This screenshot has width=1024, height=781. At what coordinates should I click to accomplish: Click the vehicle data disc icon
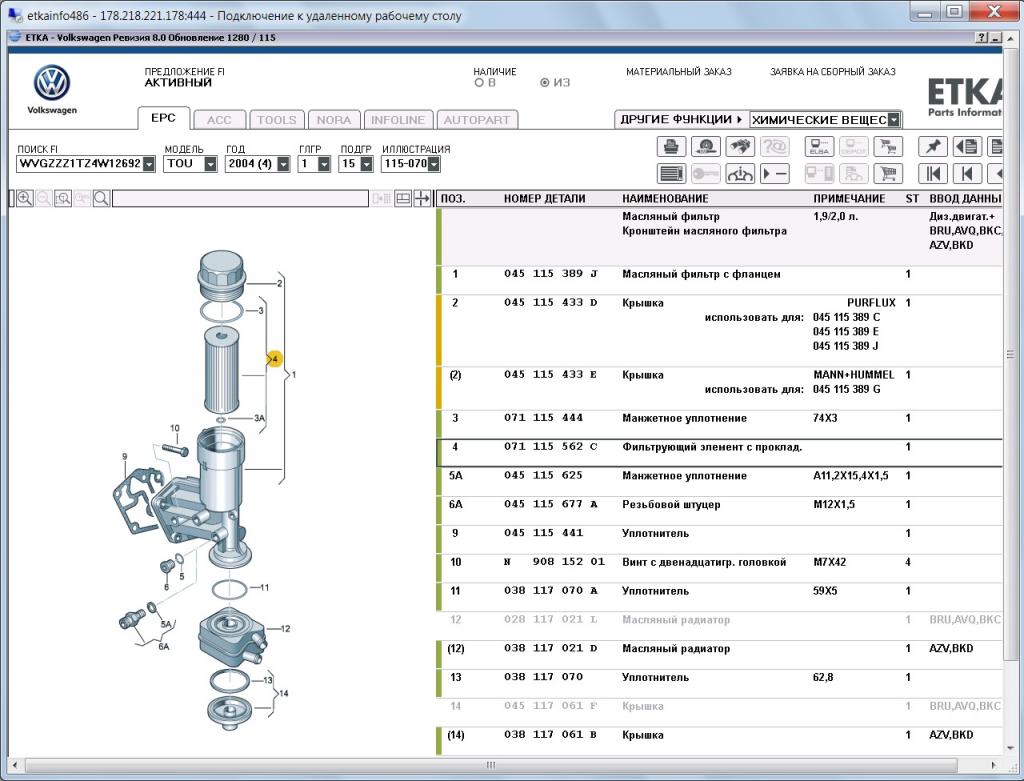coord(705,146)
